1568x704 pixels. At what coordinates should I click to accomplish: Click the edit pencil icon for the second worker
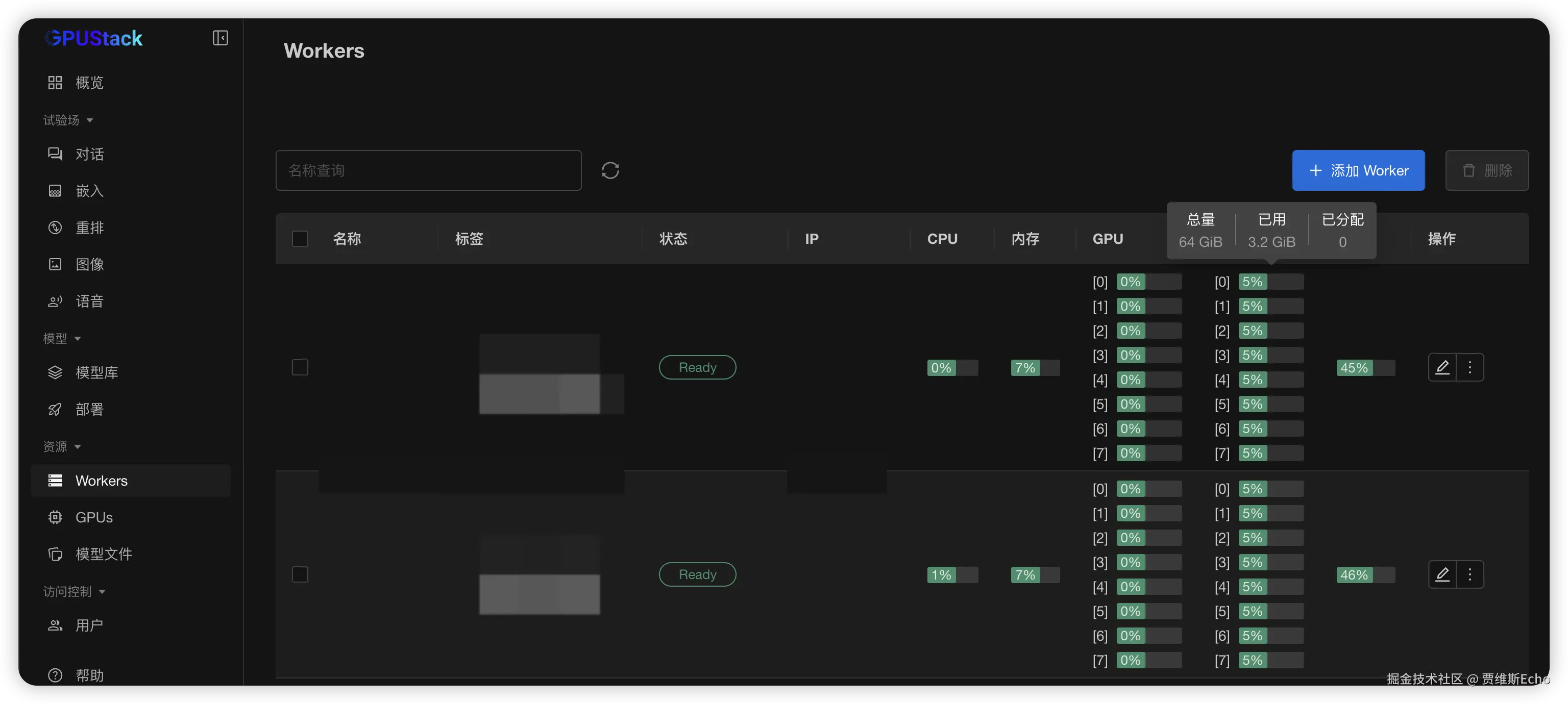coord(1442,574)
